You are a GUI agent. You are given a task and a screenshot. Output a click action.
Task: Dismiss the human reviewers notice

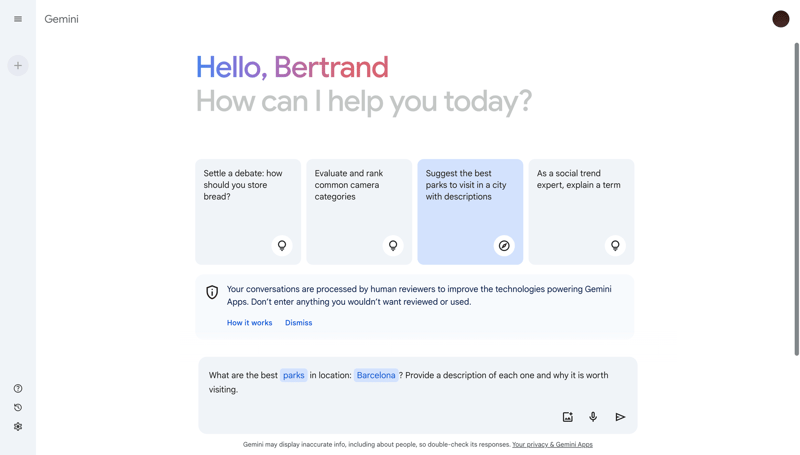(x=298, y=323)
